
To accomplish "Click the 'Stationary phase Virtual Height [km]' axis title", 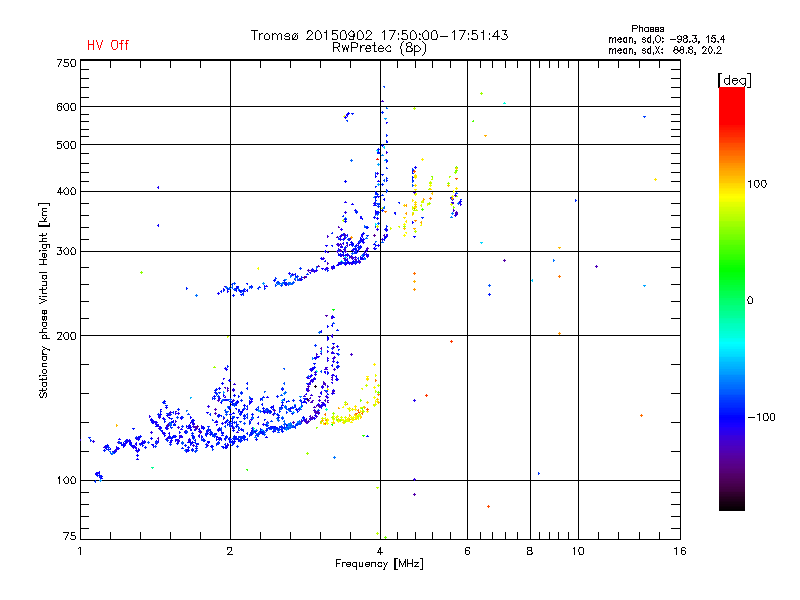I will point(43,301).
